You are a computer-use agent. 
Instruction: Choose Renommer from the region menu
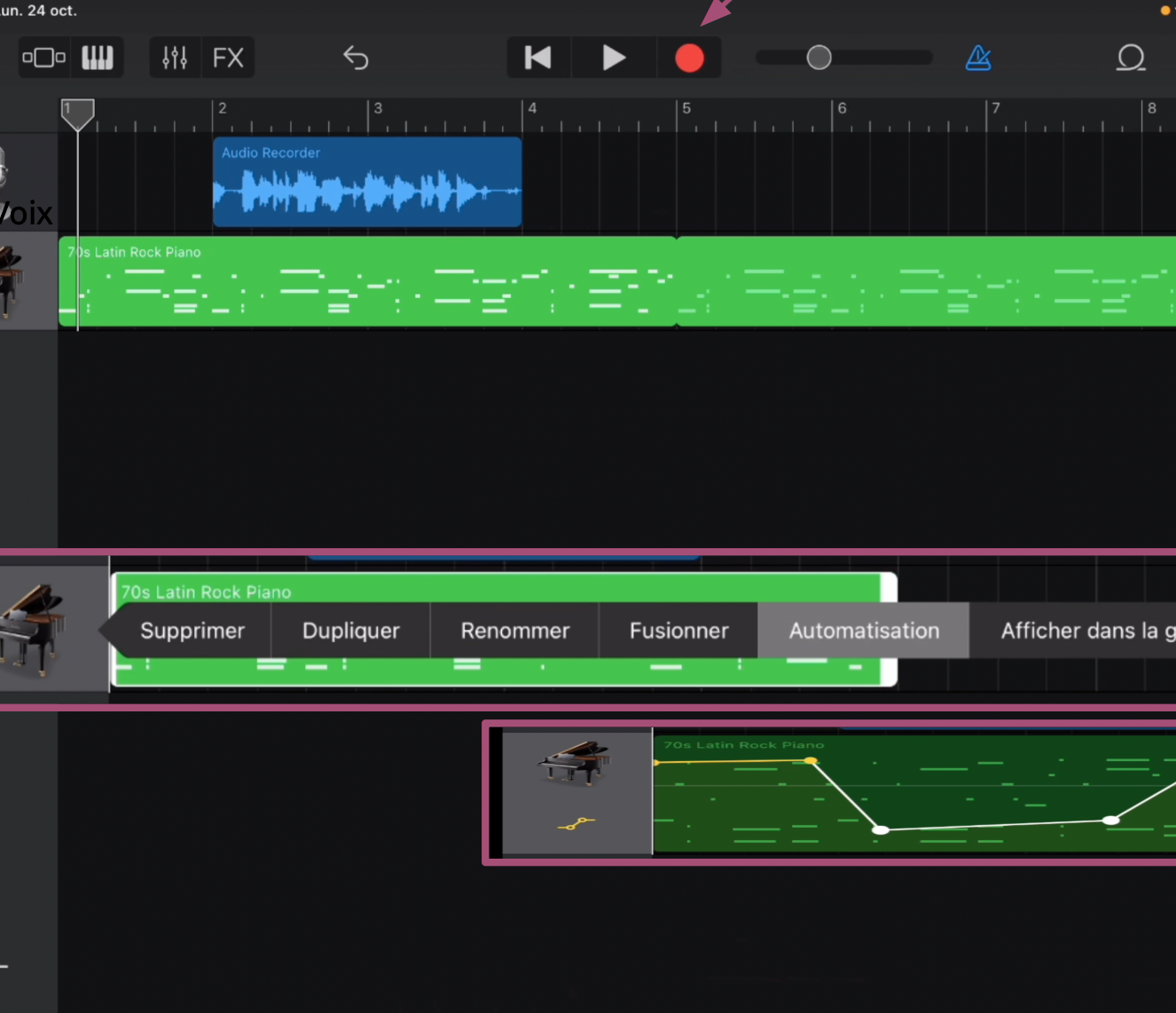tap(515, 631)
